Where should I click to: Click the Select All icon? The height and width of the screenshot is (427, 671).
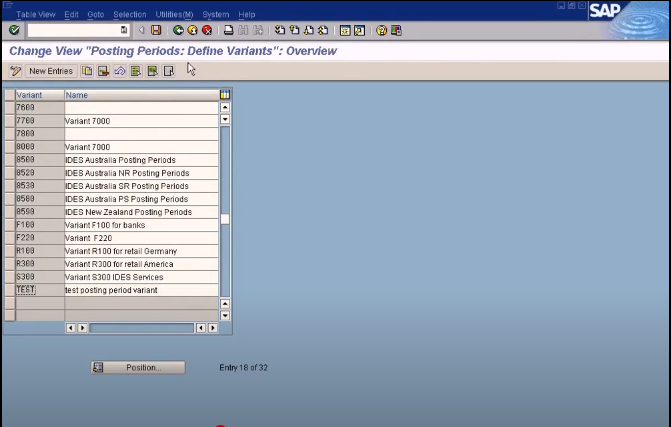(136, 71)
